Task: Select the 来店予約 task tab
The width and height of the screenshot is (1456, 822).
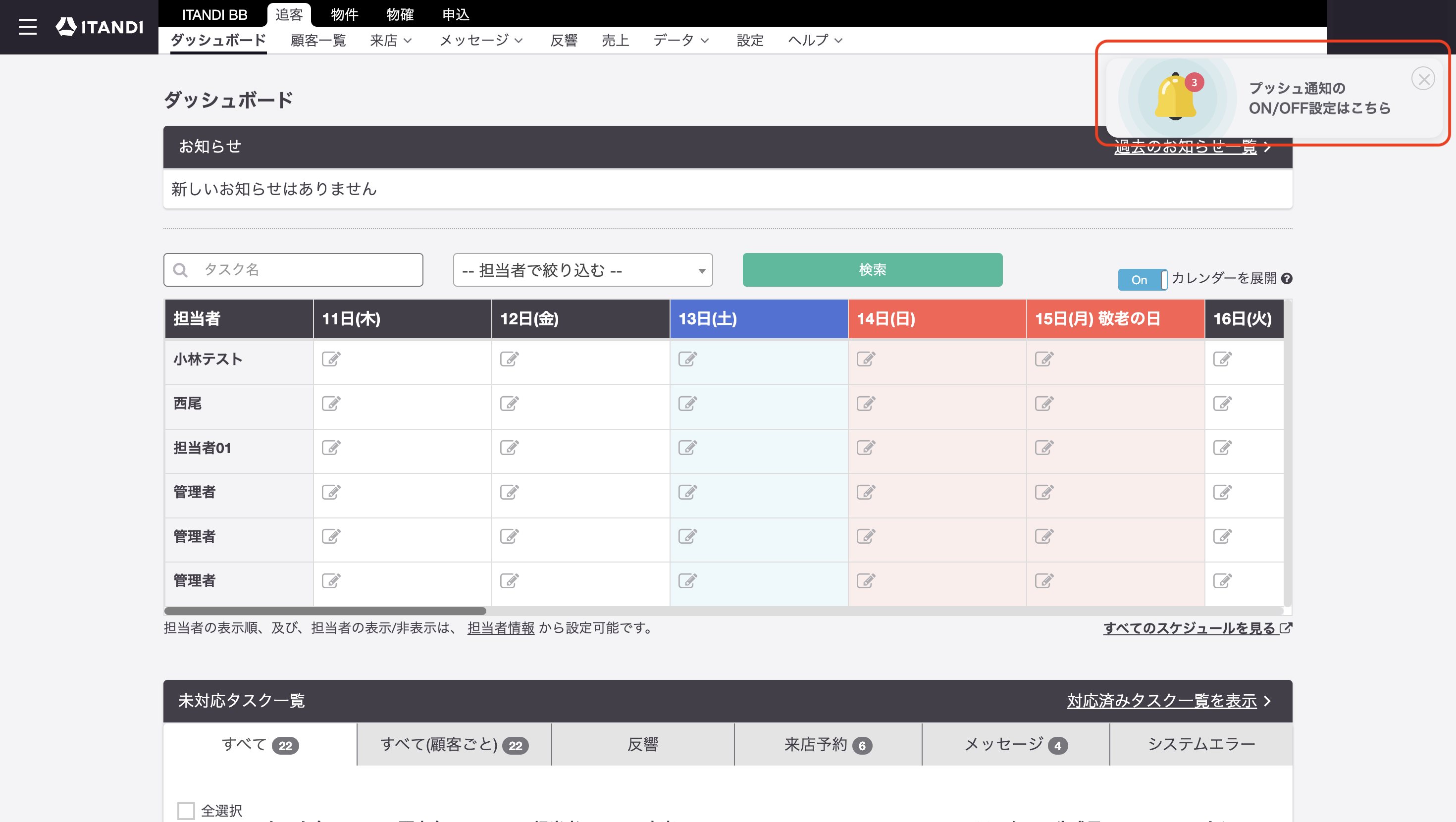Action: [x=828, y=745]
